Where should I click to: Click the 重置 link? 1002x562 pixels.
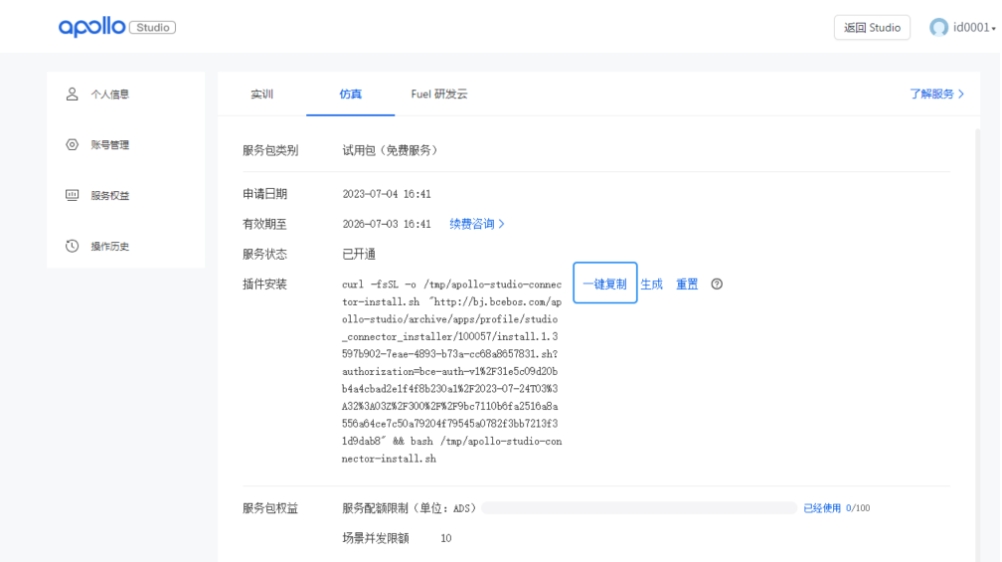coord(687,284)
